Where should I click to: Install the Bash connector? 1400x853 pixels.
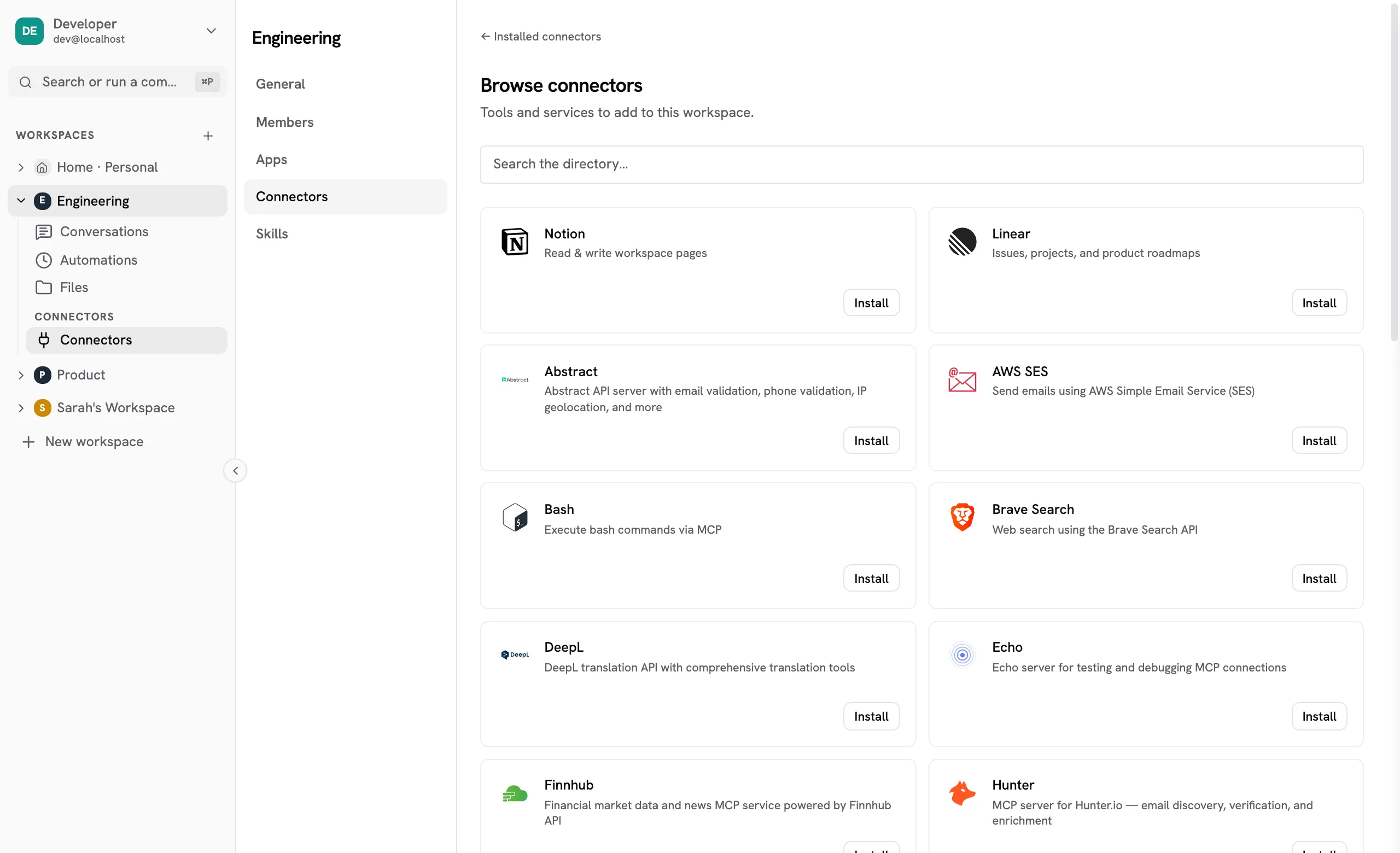click(871, 579)
